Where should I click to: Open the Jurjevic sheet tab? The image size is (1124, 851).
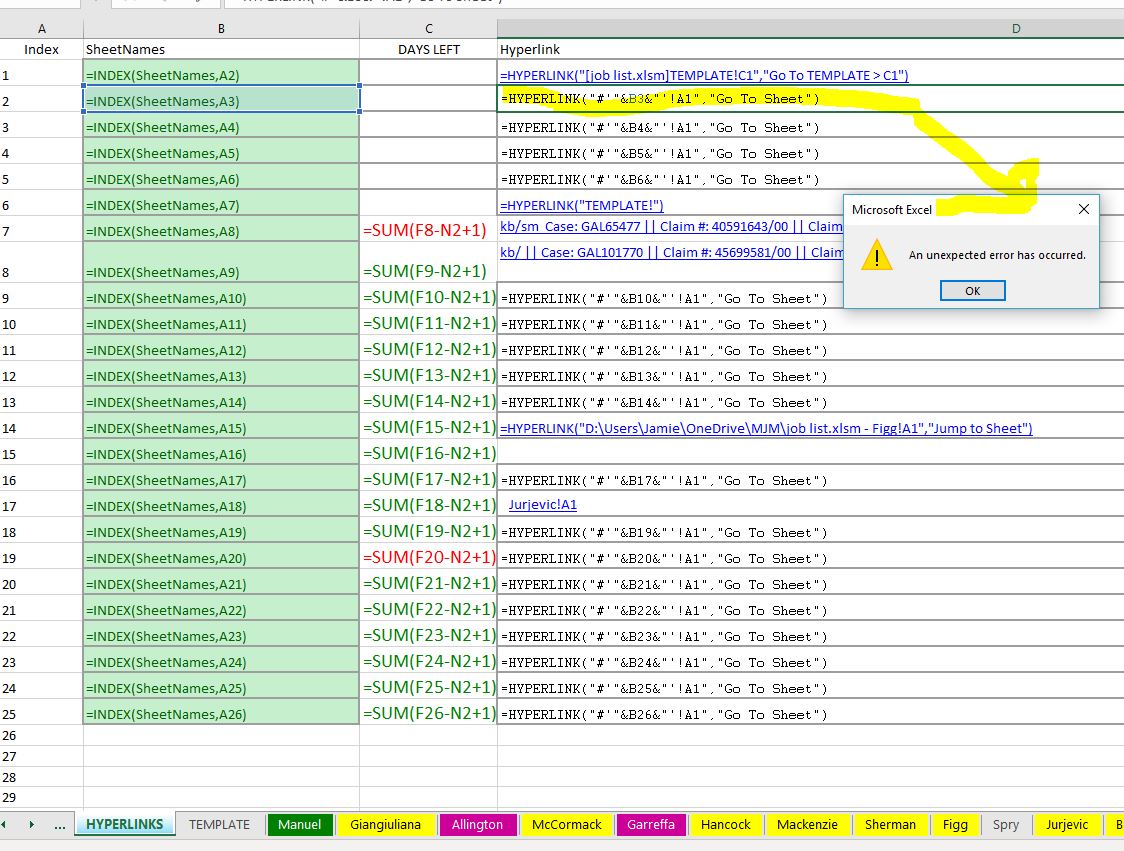(1067, 824)
